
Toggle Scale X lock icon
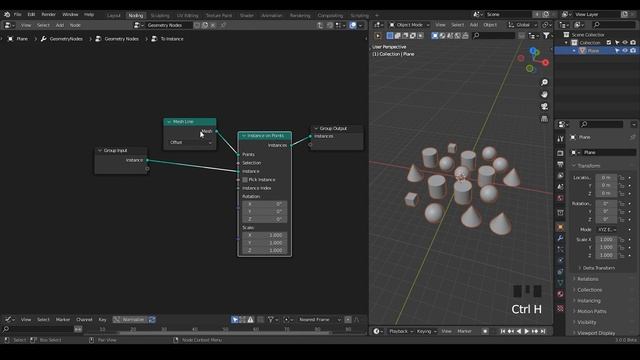pos(621,240)
